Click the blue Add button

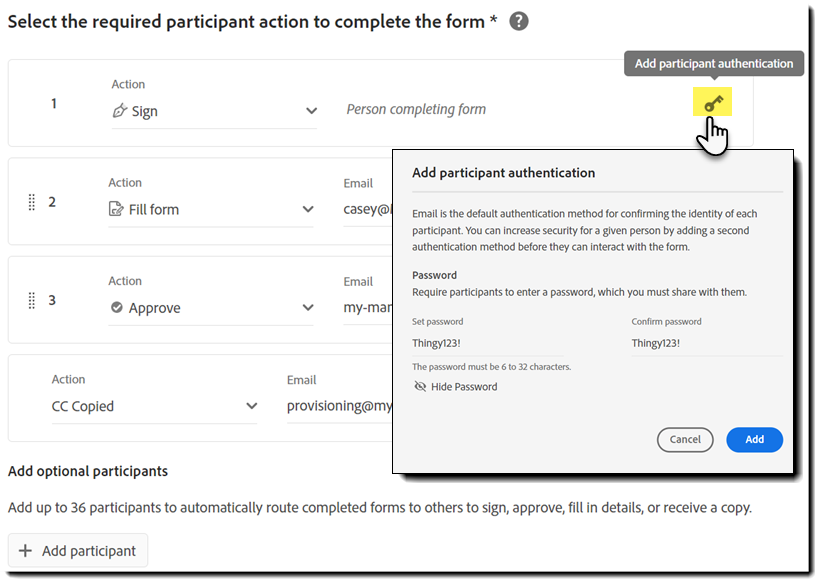click(754, 440)
